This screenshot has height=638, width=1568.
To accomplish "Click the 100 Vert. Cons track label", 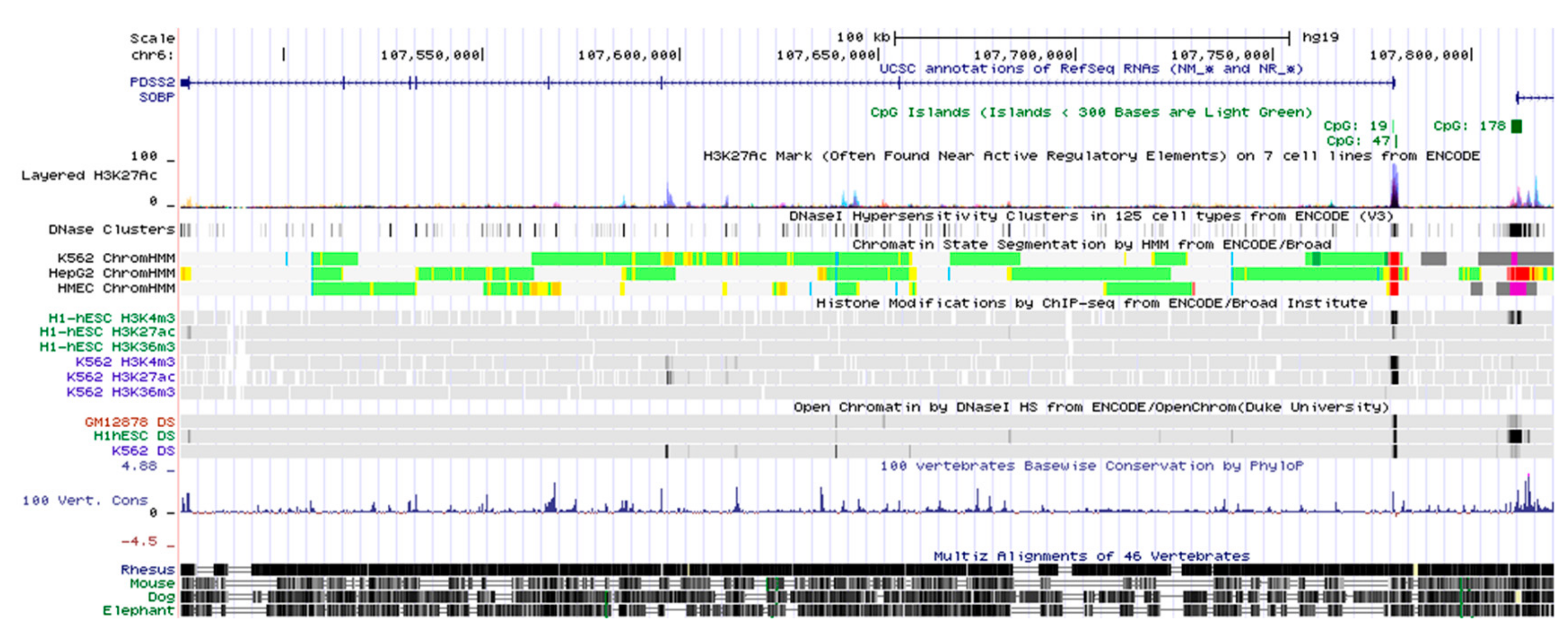I will 85,500.
